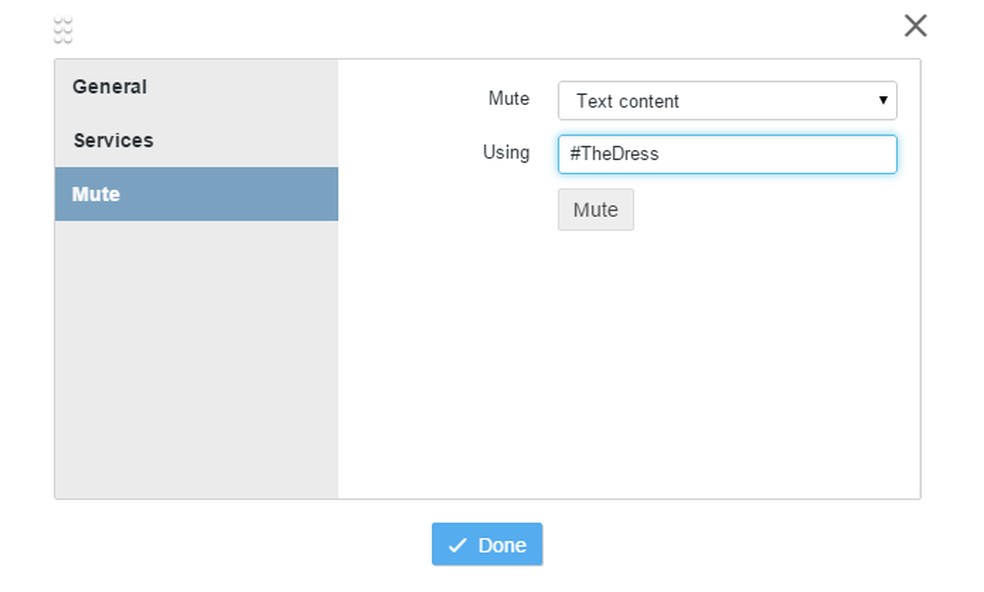Focus the Using text field
The image size is (984, 592).
[727, 154]
